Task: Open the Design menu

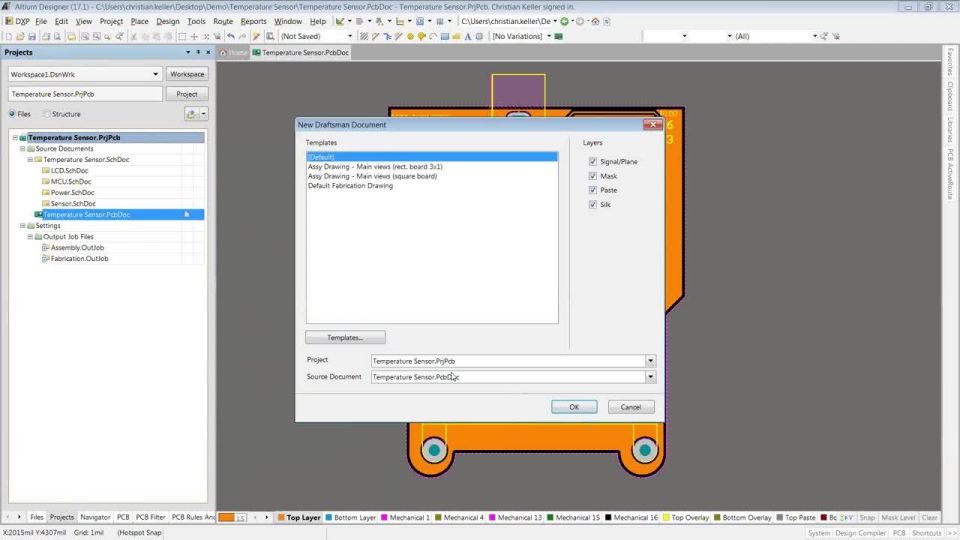Action: pos(168,21)
